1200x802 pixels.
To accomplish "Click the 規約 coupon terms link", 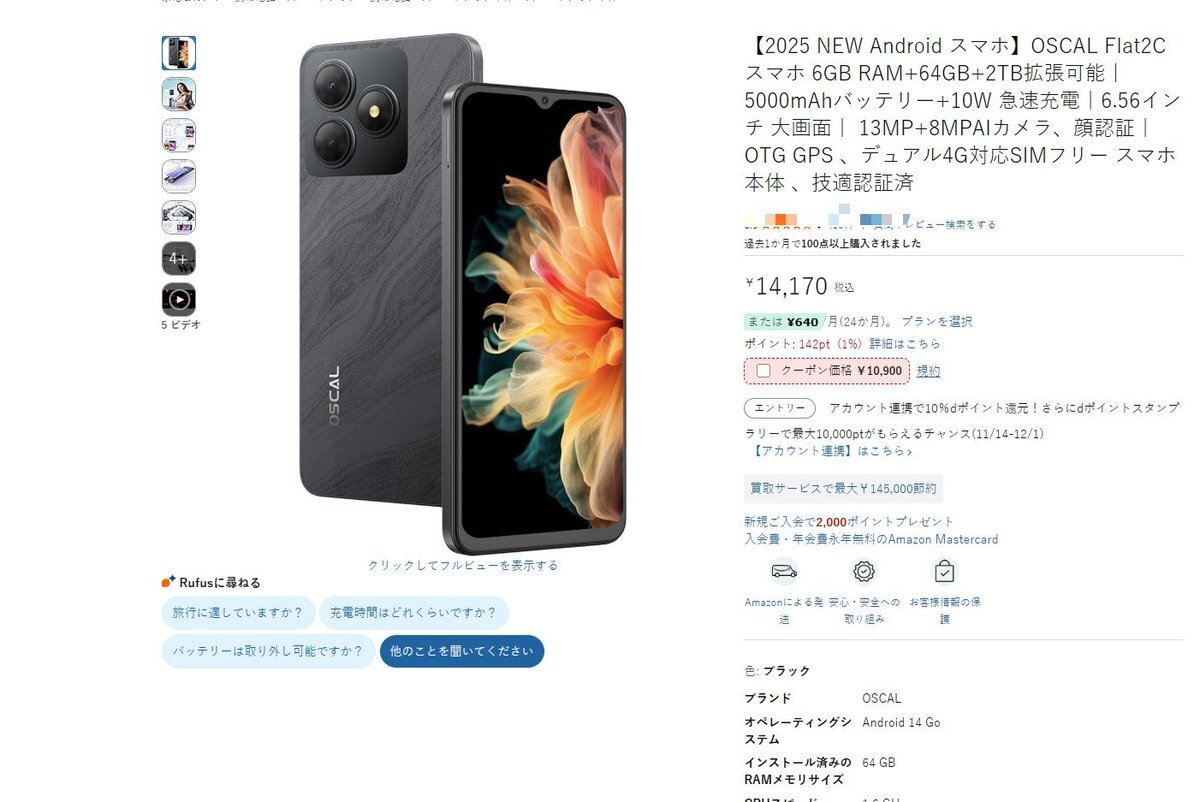I will click(929, 371).
